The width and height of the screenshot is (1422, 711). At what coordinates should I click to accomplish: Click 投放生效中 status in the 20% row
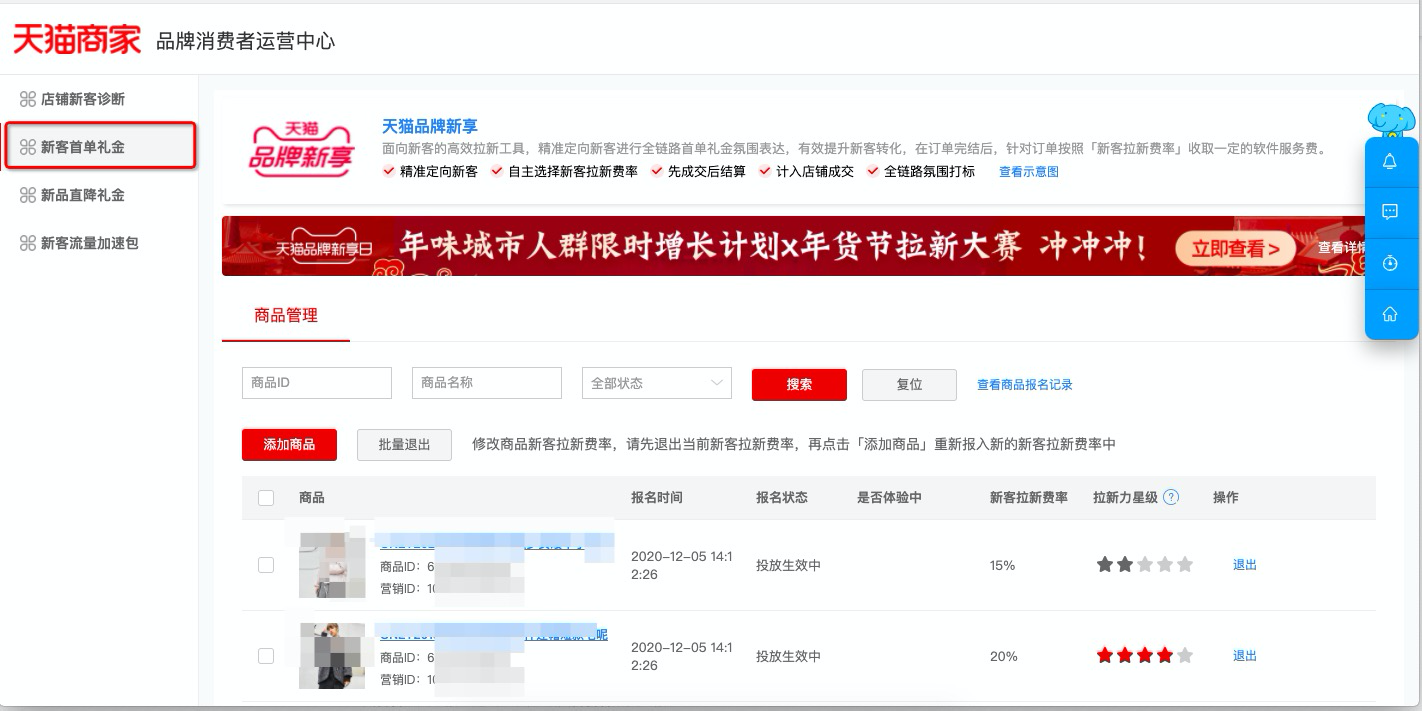tap(788, 656)
